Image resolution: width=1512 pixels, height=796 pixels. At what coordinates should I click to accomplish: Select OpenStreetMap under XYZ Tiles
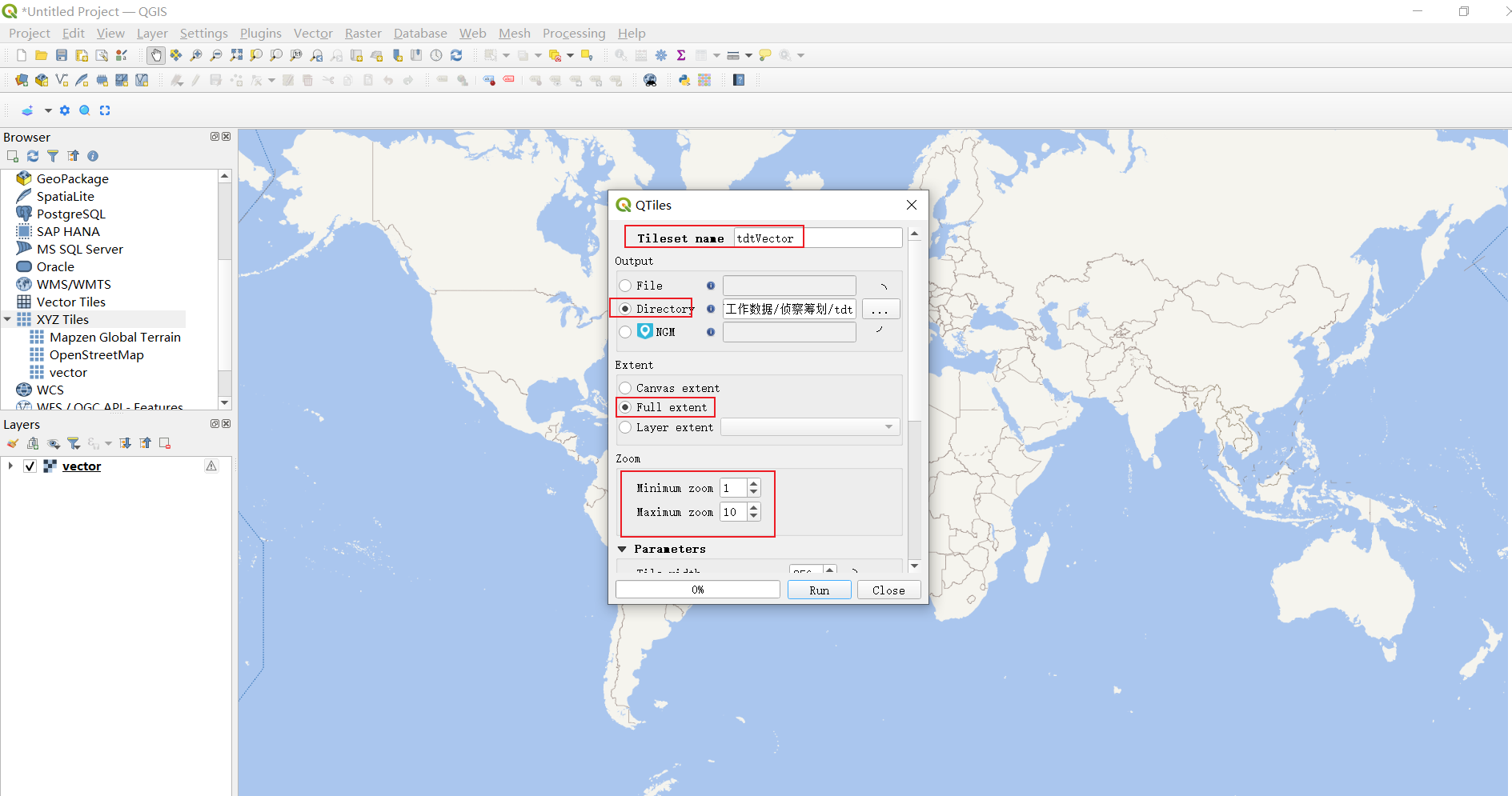(x=97, y=354)
